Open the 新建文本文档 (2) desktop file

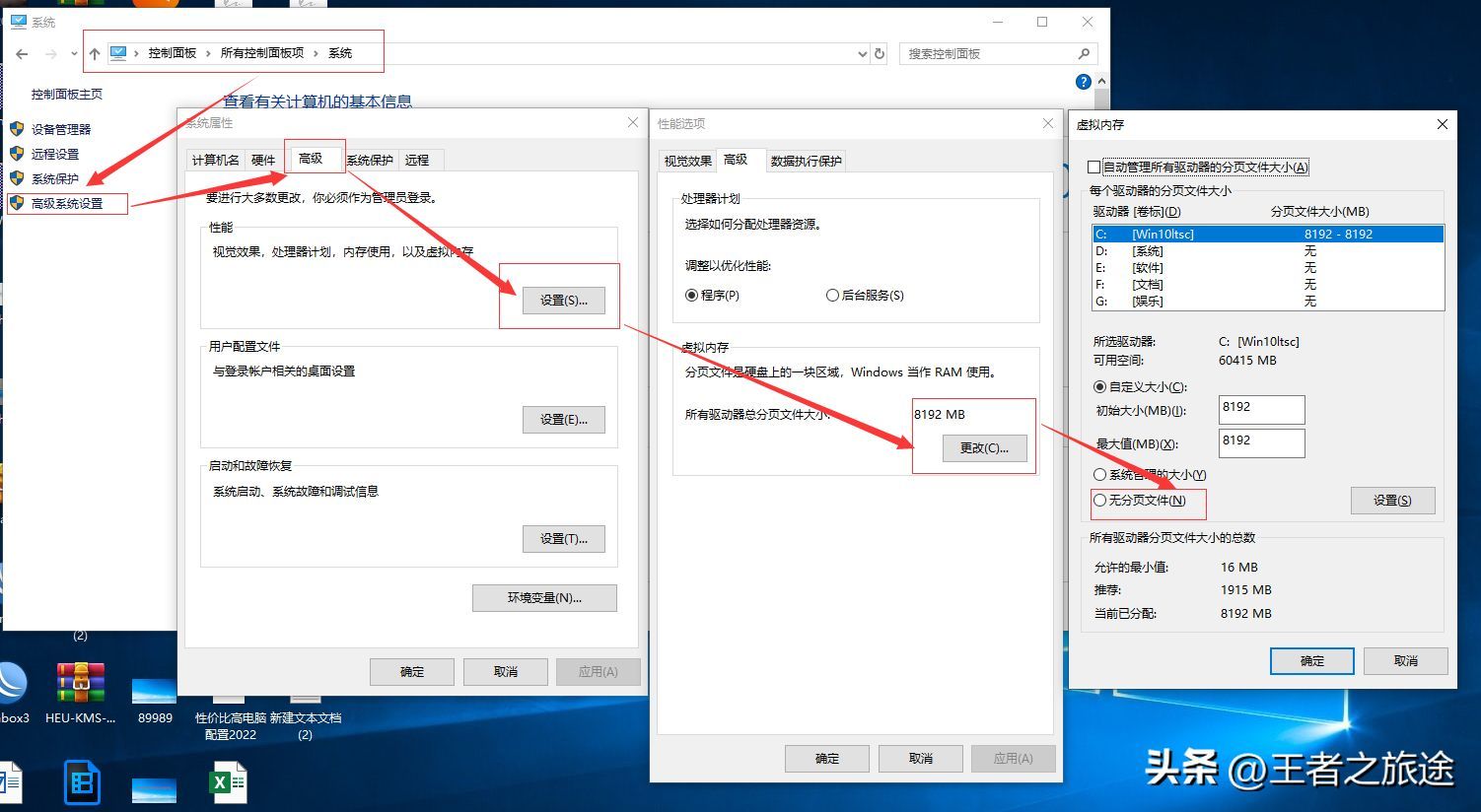[306, 717]
